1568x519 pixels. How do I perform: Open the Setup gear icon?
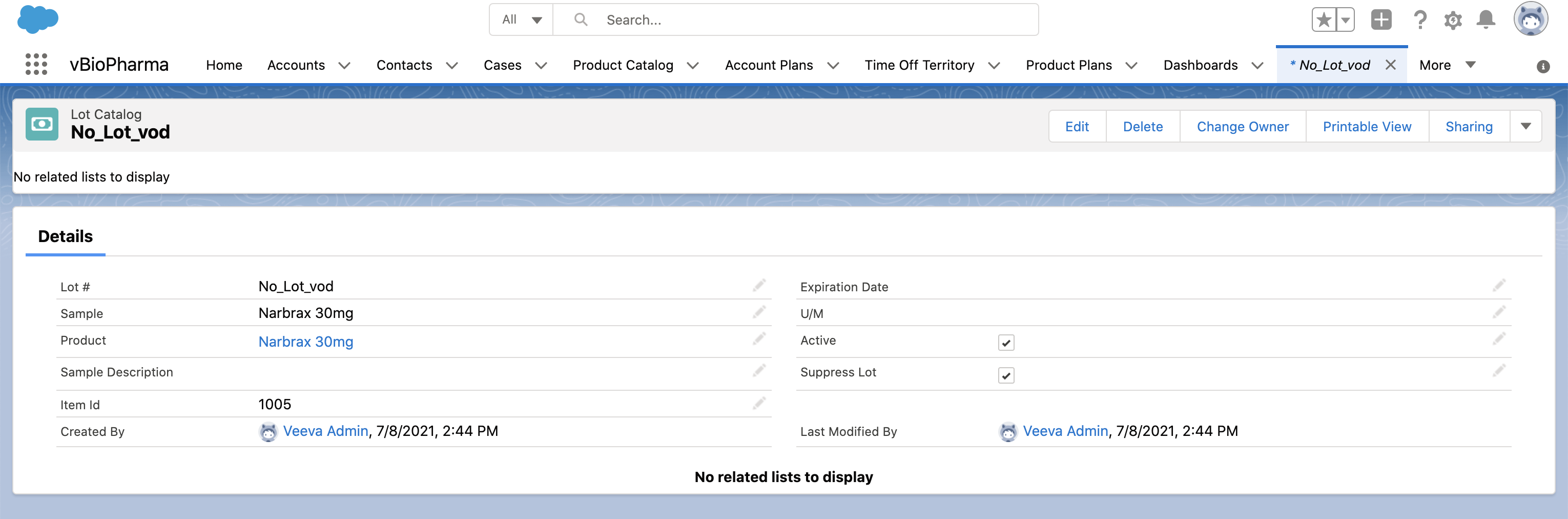pos(1452,20)
